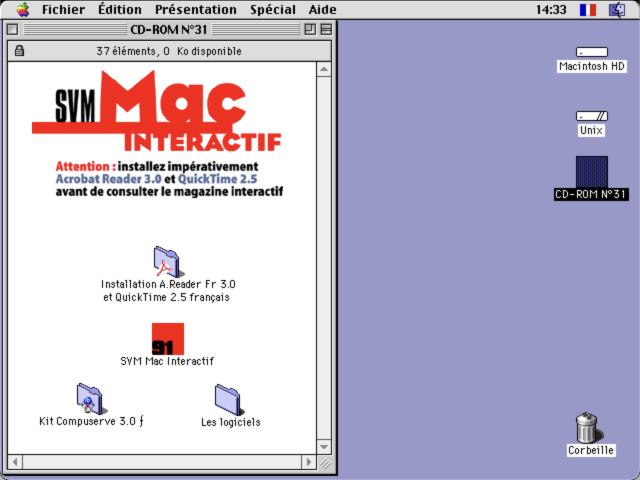The height and width of the screenshot is (480, 640).
Task: Open the Apple menu
Action: 23,9
